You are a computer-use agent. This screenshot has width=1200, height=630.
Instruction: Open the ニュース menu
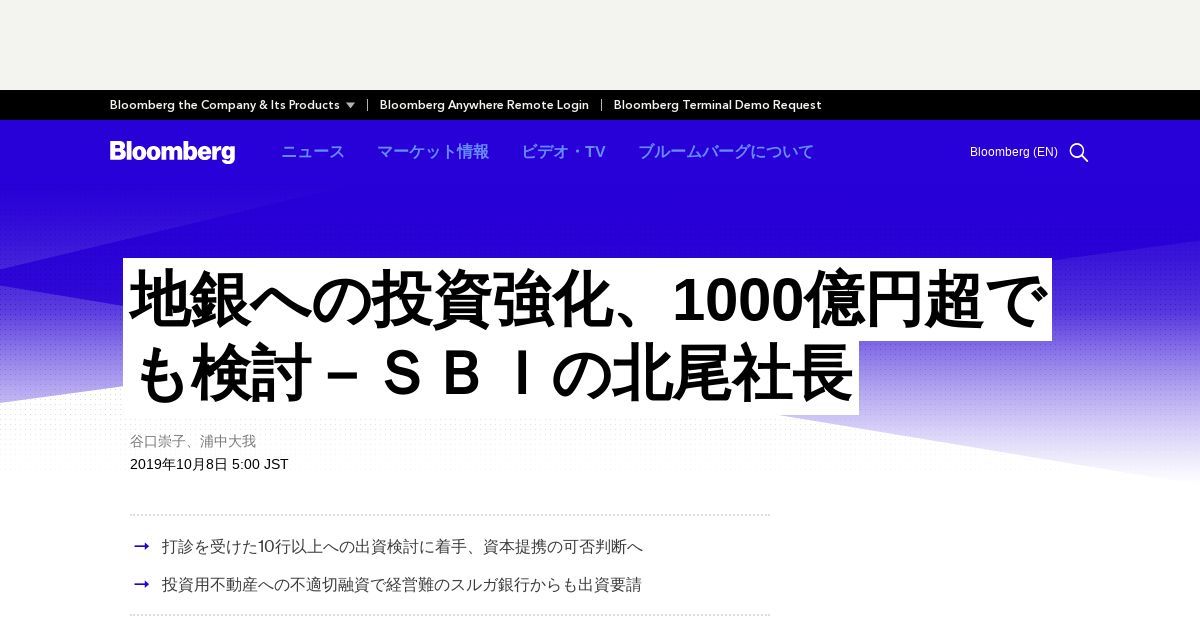[313, 152]
